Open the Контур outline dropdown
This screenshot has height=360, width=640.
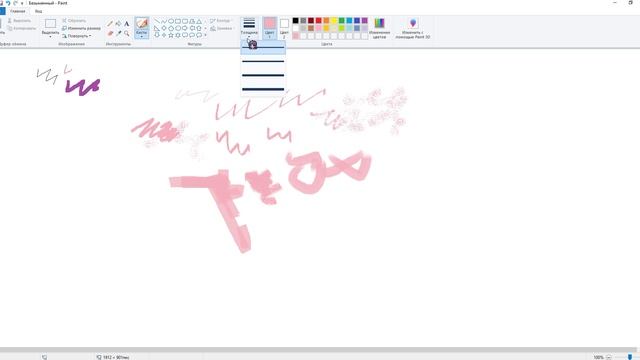pyautogui.click(x=221, y=20)
